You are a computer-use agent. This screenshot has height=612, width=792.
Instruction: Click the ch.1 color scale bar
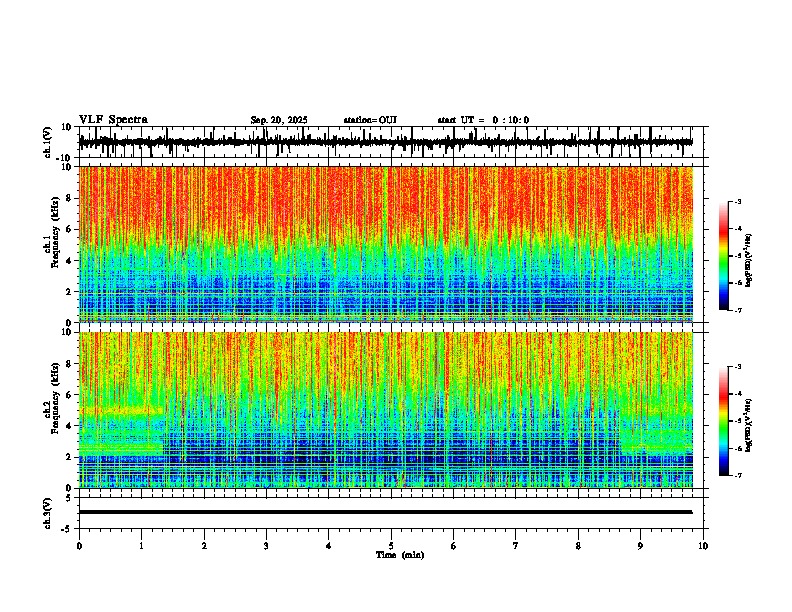click(724, 256)
